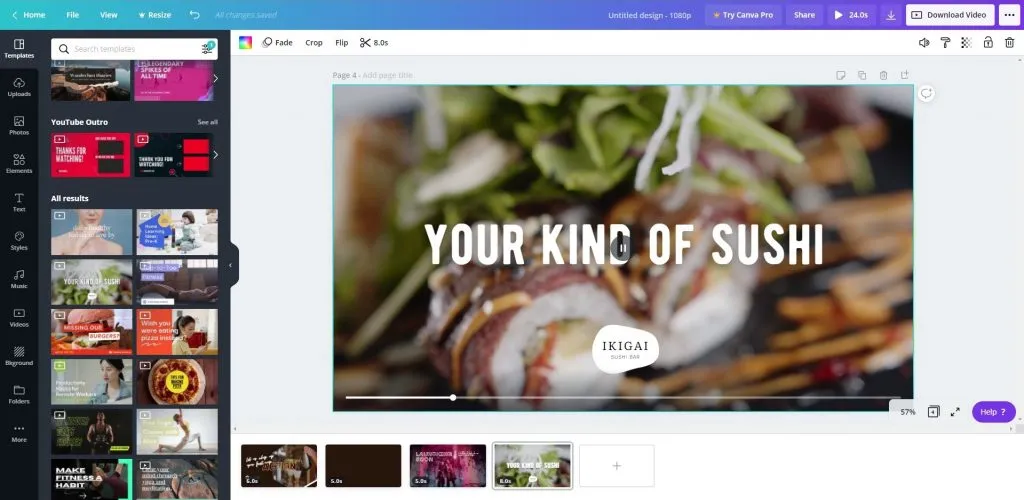Click Try Canva Pro button
The image size is (1024, 500).
coord(743,14)
